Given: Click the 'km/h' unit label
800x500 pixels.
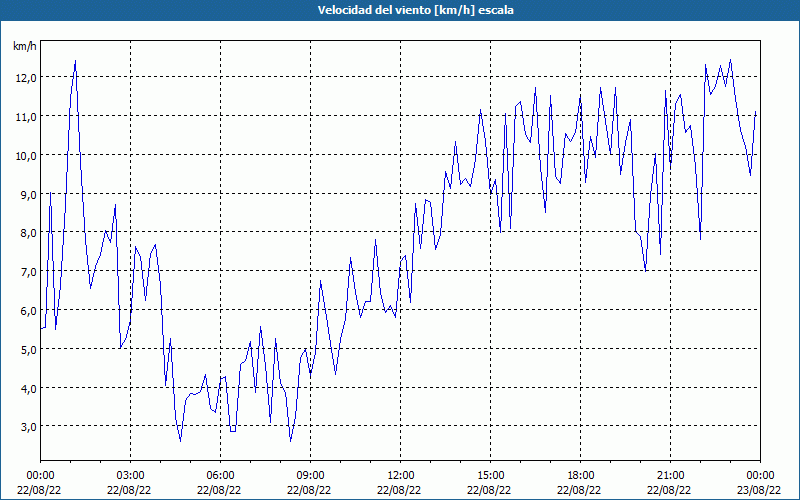Looking at the screenshot, I should 24,46.
